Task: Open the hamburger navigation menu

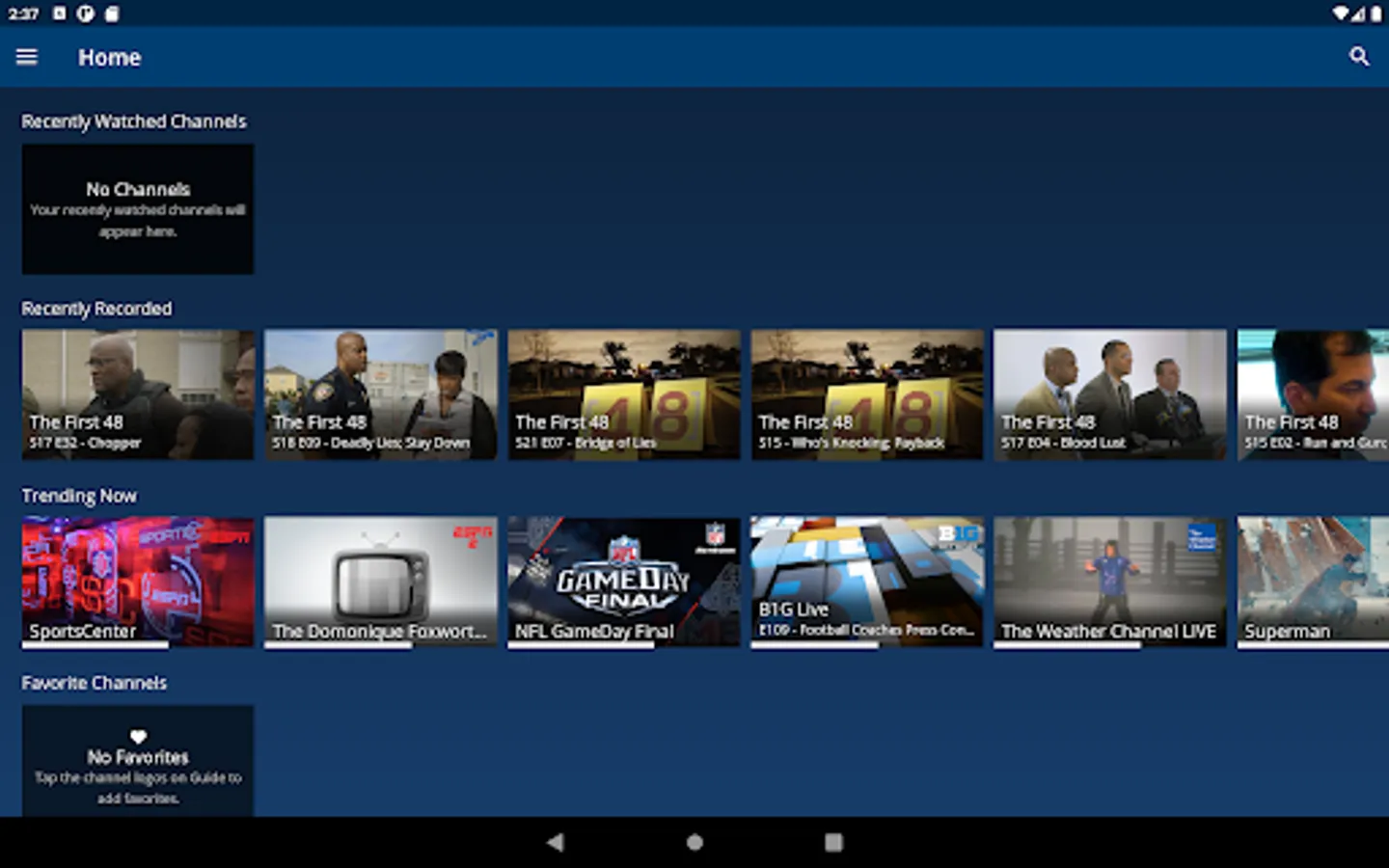Action: 27,57
